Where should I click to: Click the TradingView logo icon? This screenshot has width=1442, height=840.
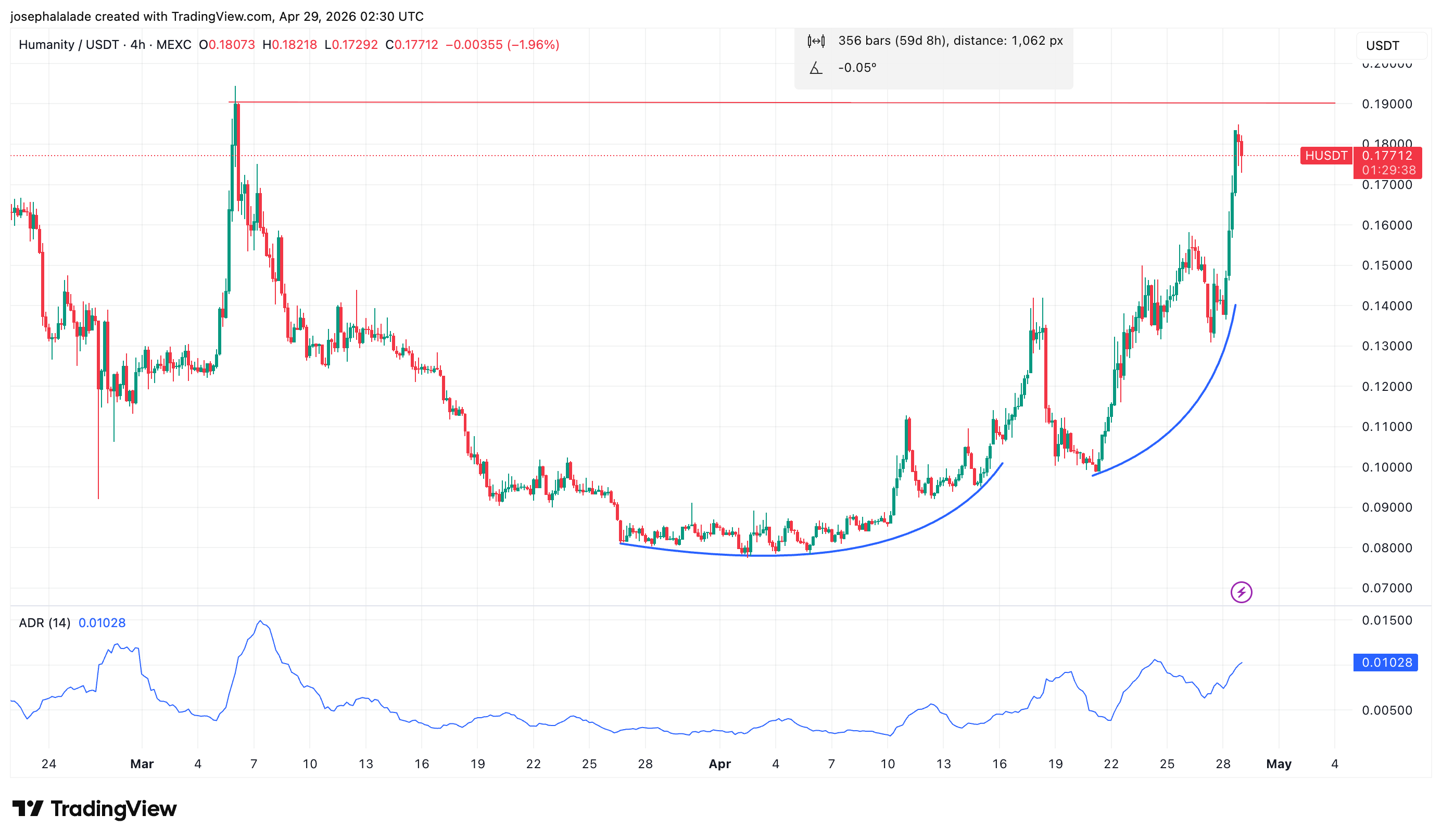(28, 808)
